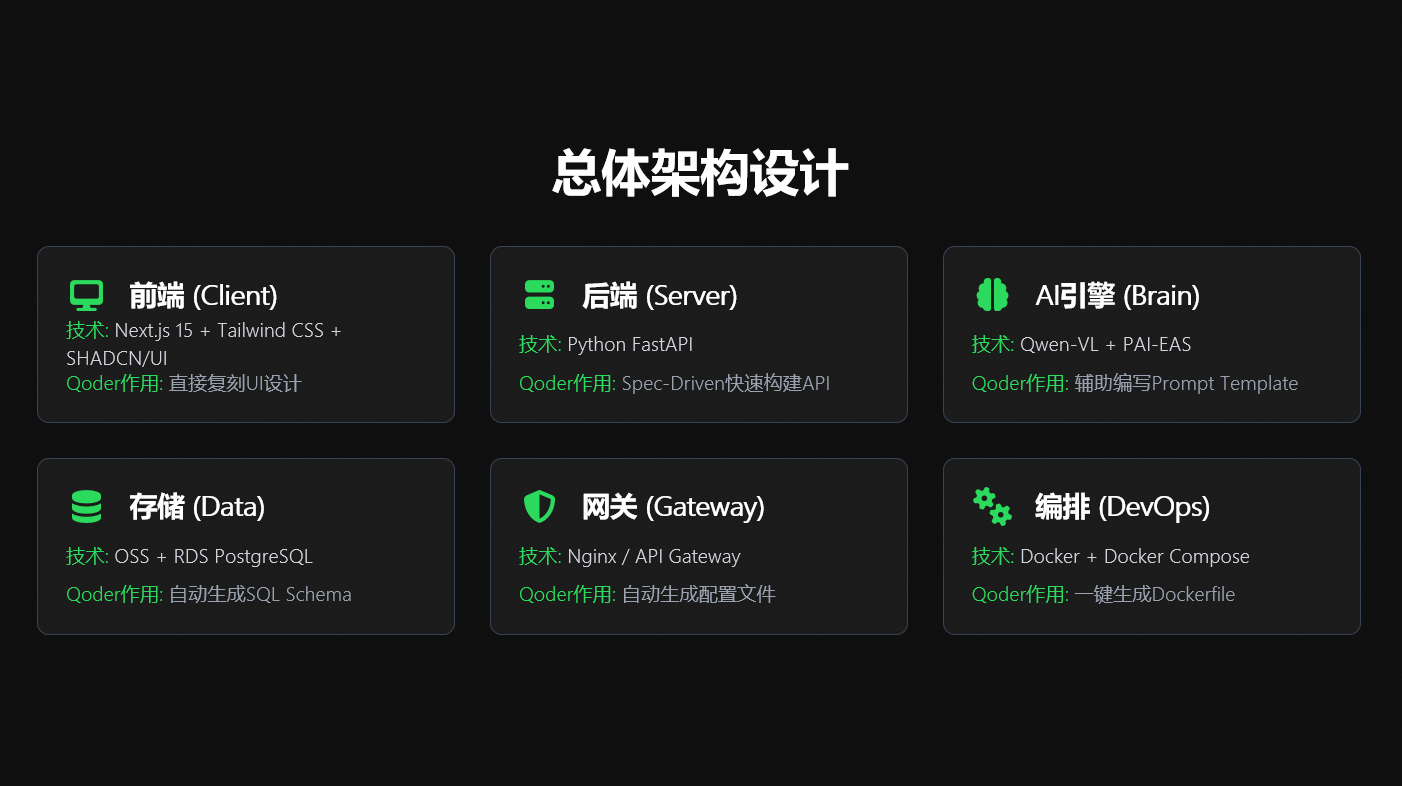Click the Python FastAPI text
The image size is (1402, 786).
tap(630, 345)
